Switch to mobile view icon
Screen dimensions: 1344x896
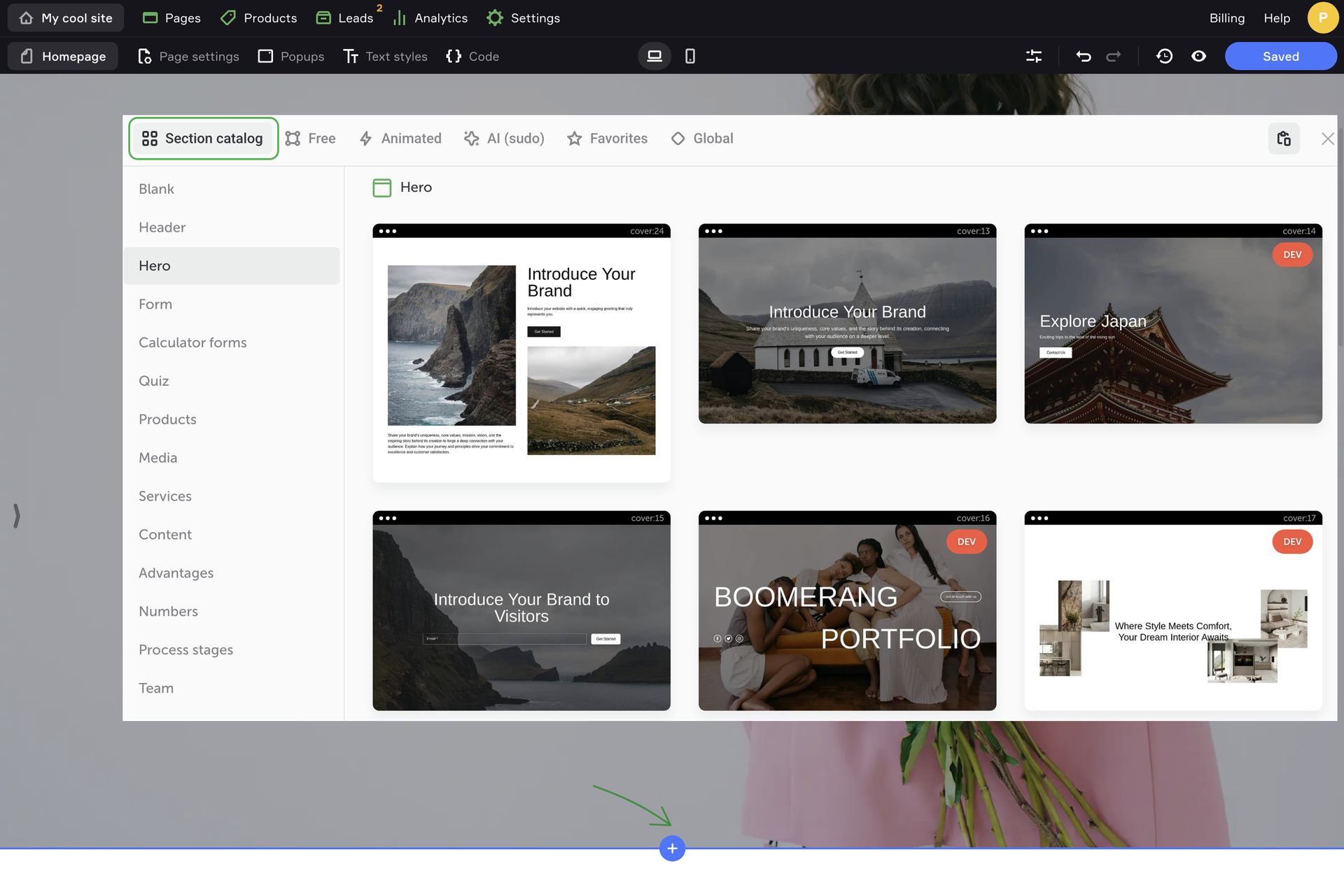[x=689, y=56]
